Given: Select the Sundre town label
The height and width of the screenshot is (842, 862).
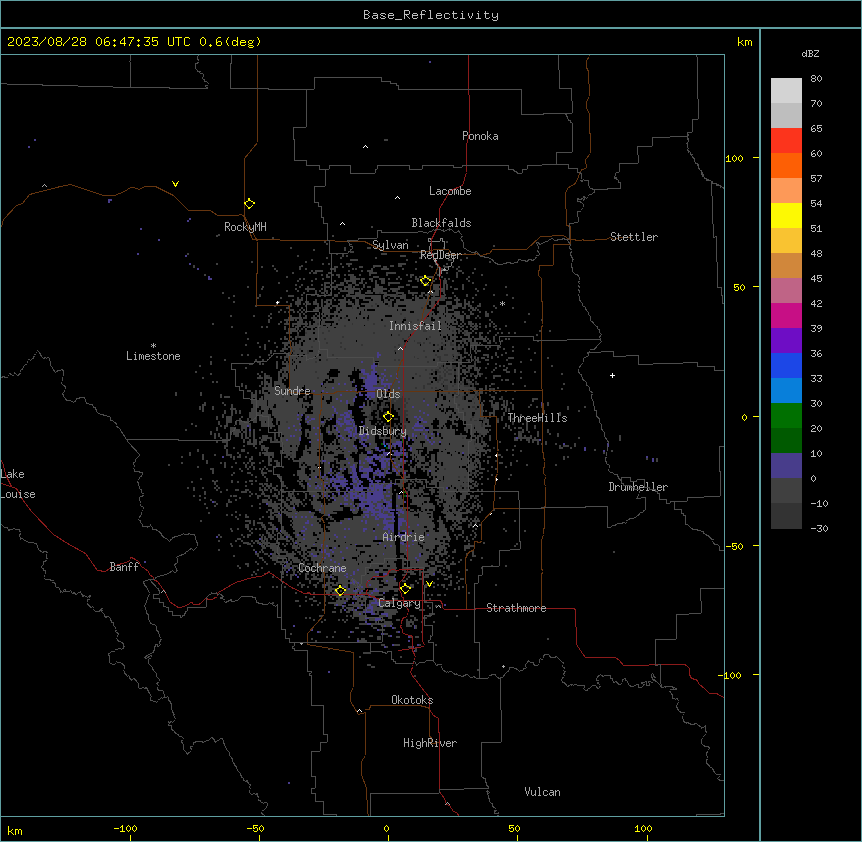Looking at the screenshot, I should 292,391.
